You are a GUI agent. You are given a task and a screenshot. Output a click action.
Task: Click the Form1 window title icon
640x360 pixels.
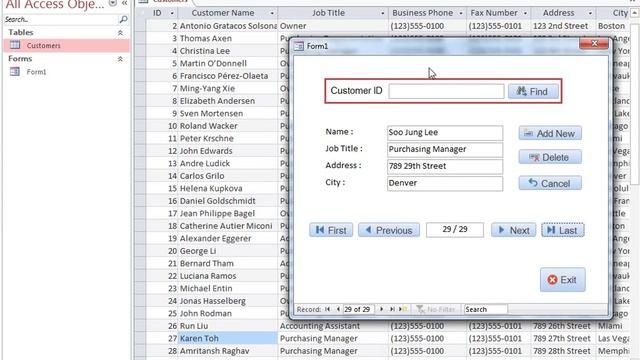299,46
